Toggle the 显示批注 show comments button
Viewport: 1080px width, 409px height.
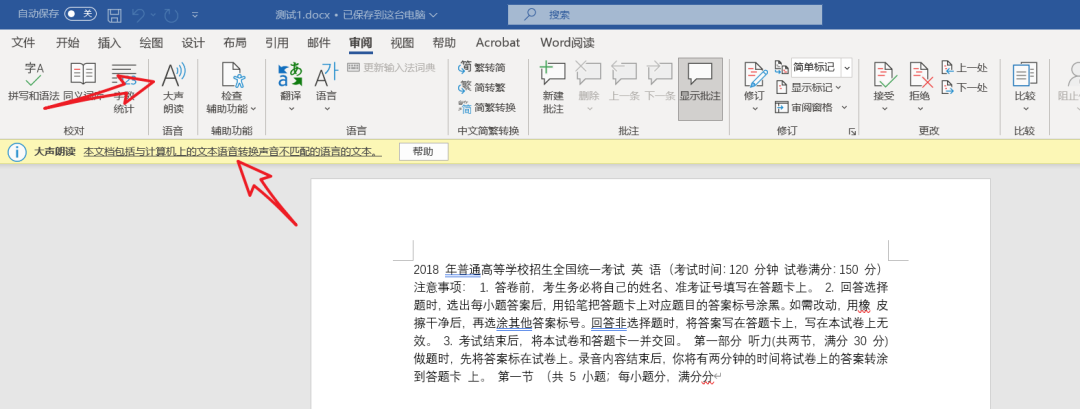[700, 88]
